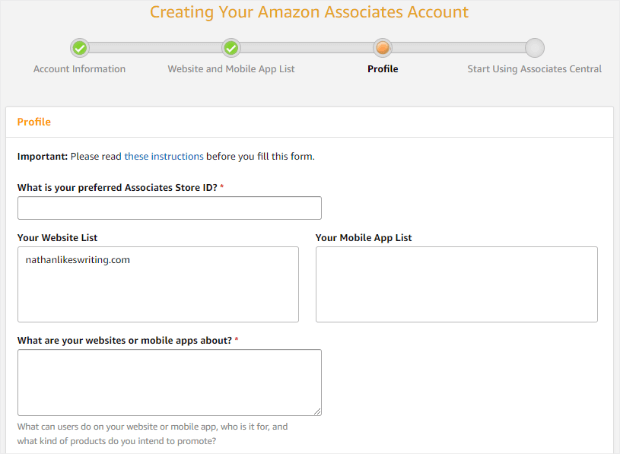This screenshot has width=620, height=454.
Task: Click the orange Profile step circle
Action: click(382, 48)
